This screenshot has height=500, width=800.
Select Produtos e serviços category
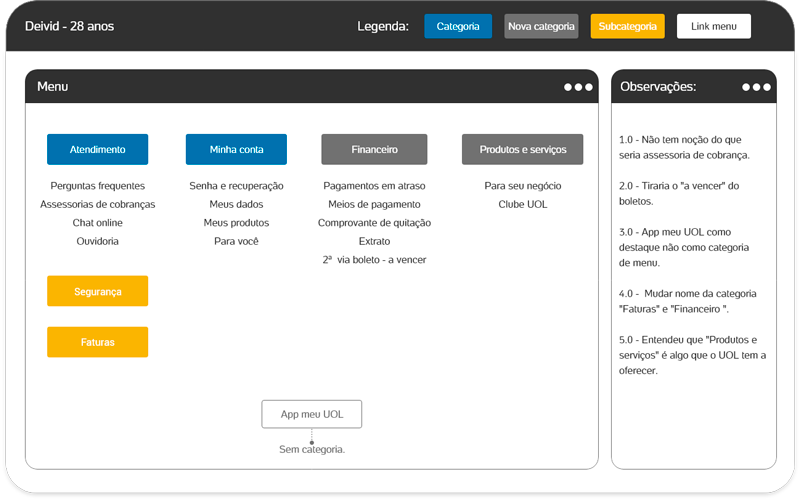522,149
